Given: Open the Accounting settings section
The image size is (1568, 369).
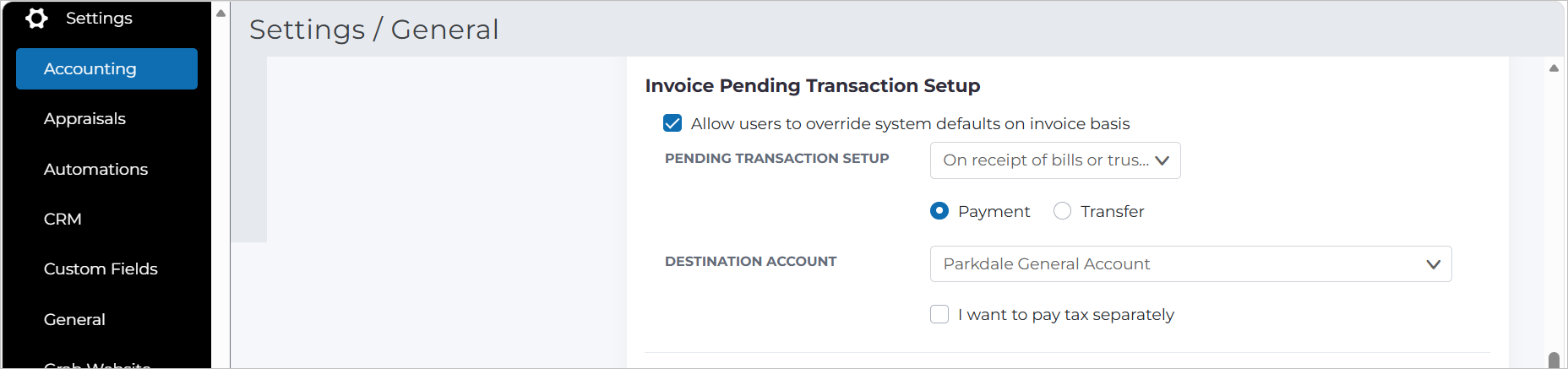Looking at the screenshot, I should (106, 68).
